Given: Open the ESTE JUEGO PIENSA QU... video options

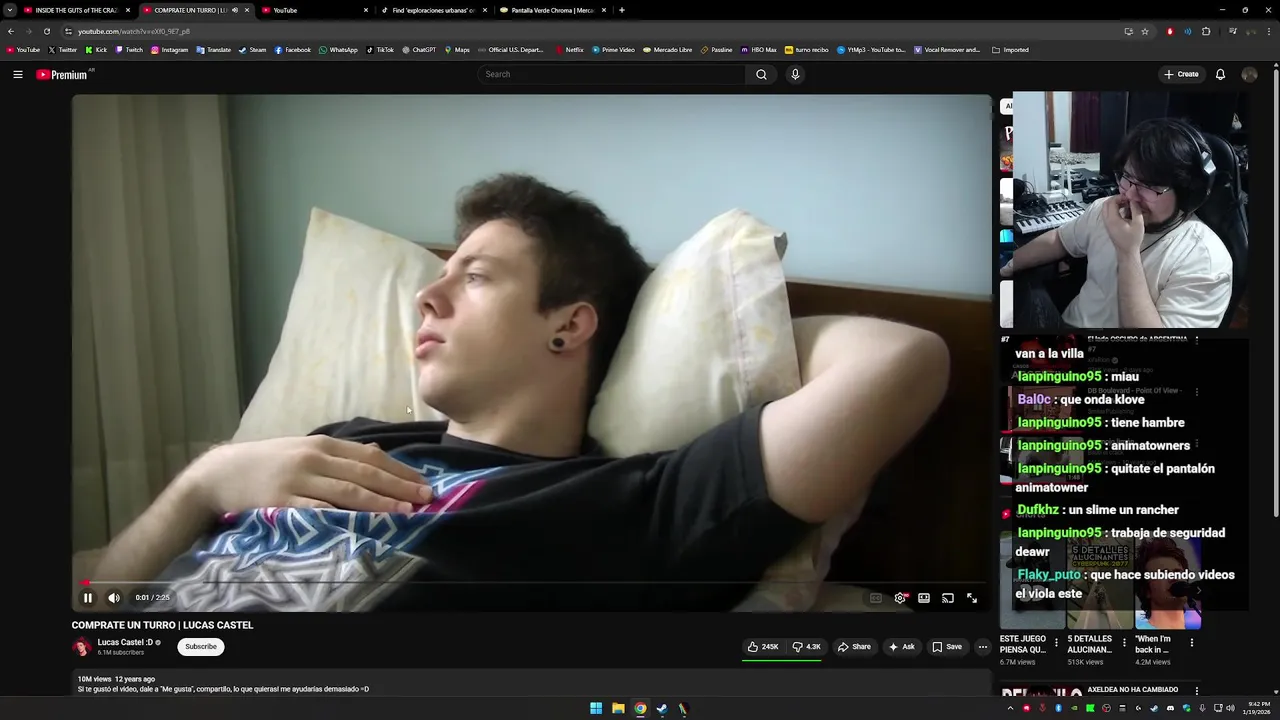Looking at the screenshot, I should coord(1056,643).
